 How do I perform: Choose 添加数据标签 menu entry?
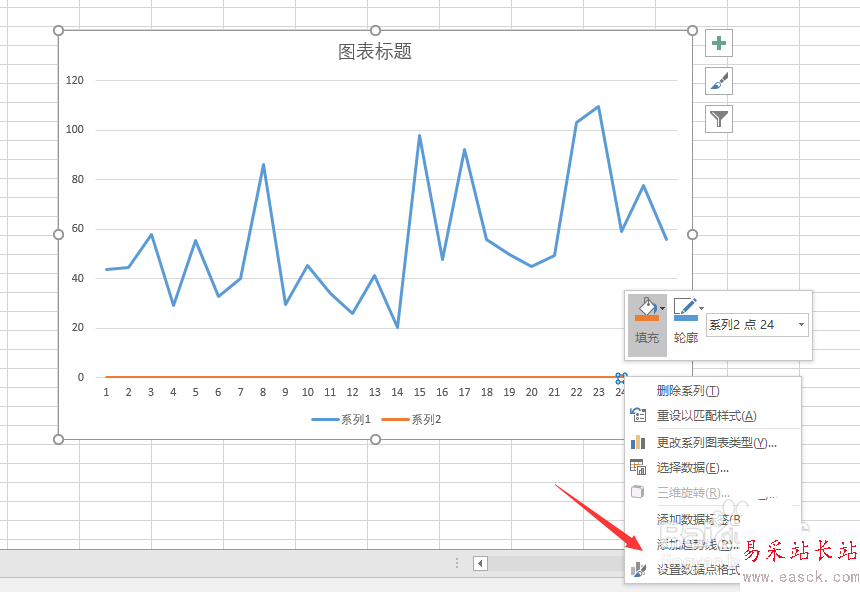coord(698,519)
